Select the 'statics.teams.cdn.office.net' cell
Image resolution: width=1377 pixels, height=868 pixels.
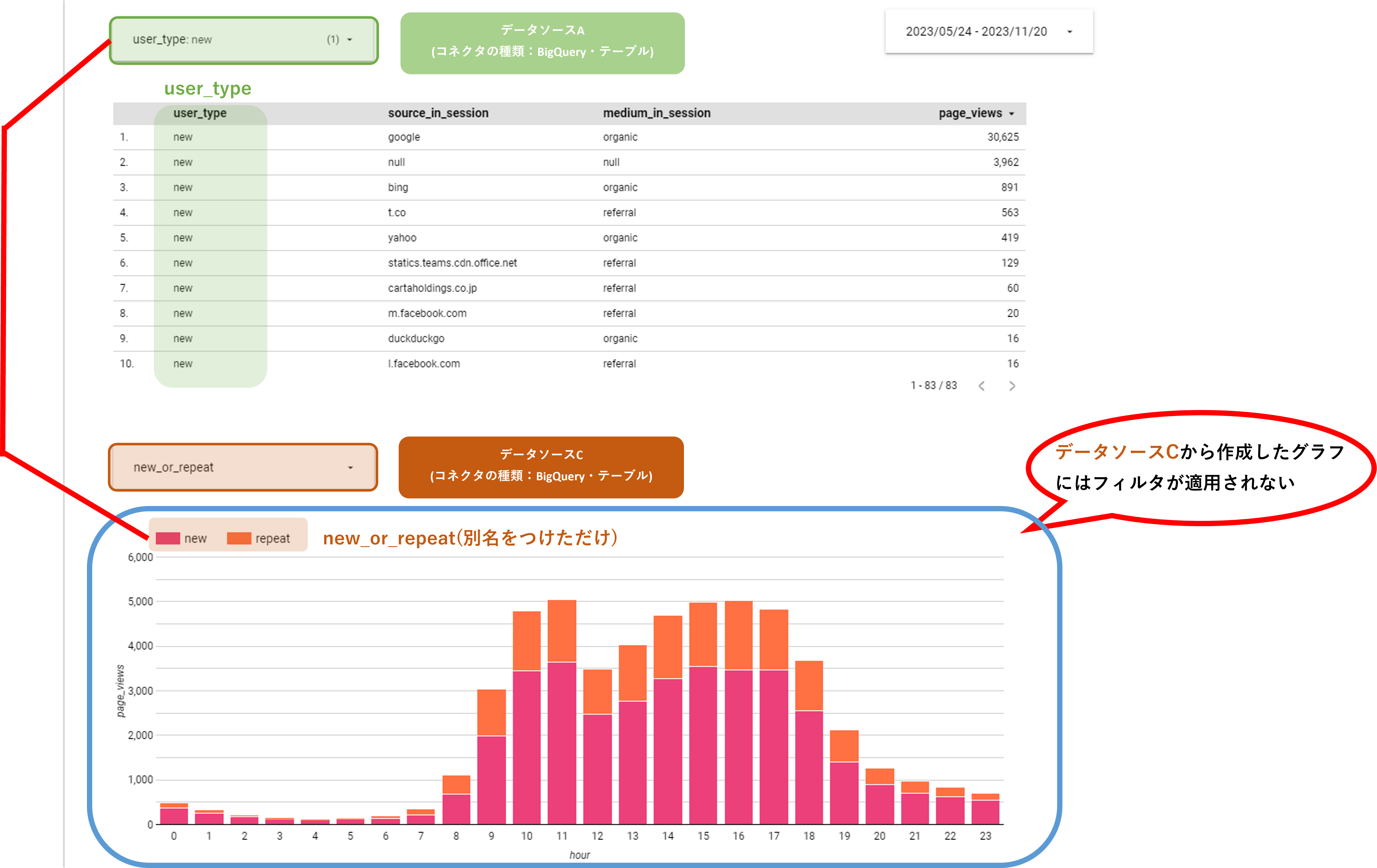coord(452,263)
